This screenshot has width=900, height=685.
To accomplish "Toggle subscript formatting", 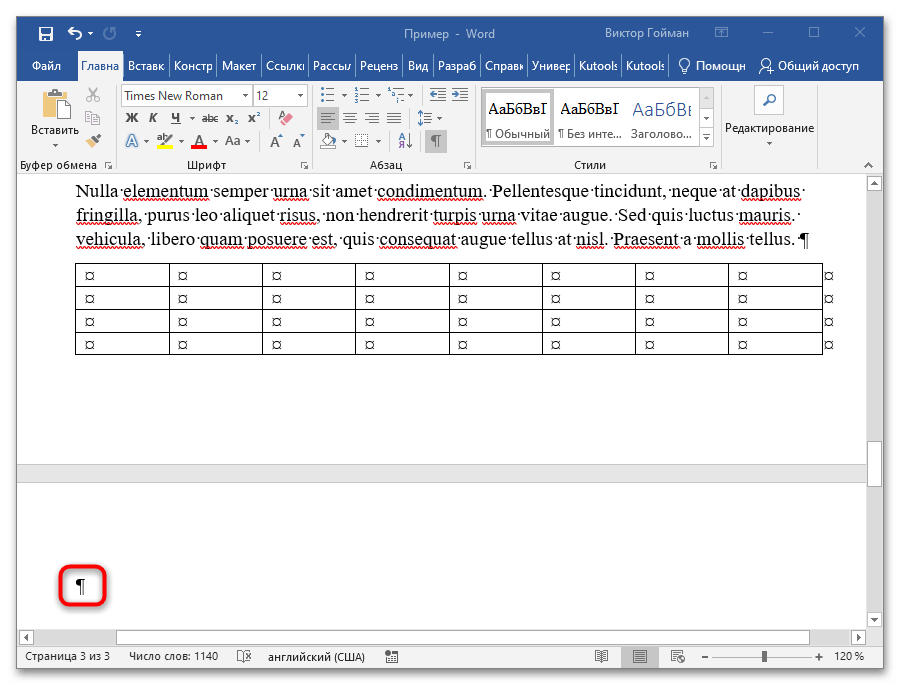I will pos(232,118).
